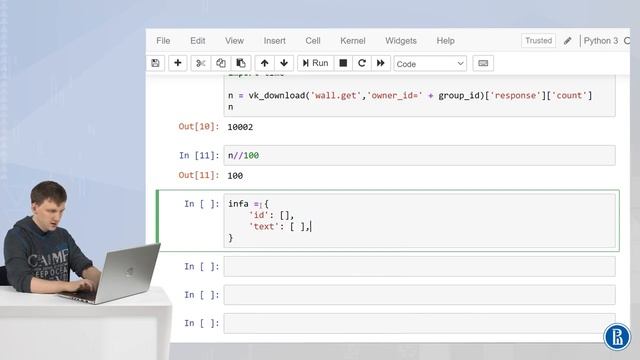The height and width of the screenshot is (360, 640).
Task: Open the Insert menu
Action: 274,41
